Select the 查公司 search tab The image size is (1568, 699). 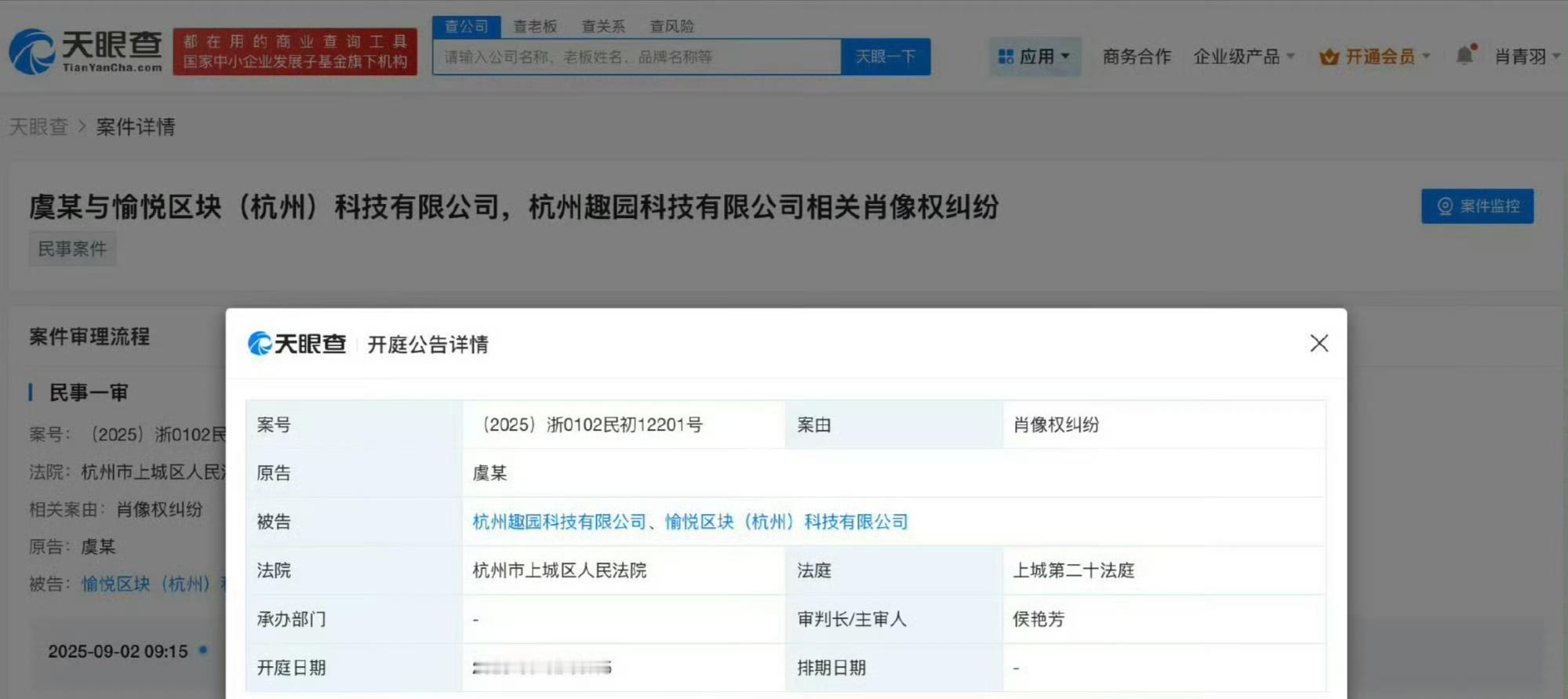coord(466,27)
